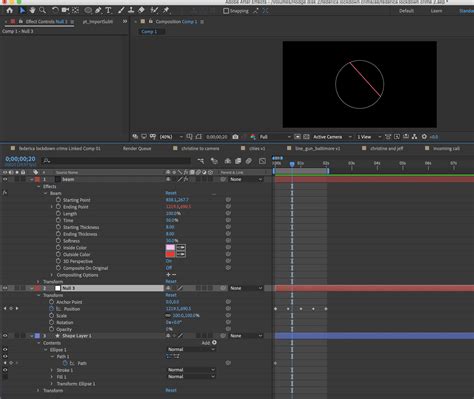This screenshot has height=399, width=474.
Task: Switch to Effect Controls Null 3 tab
Action: (46, 22)
